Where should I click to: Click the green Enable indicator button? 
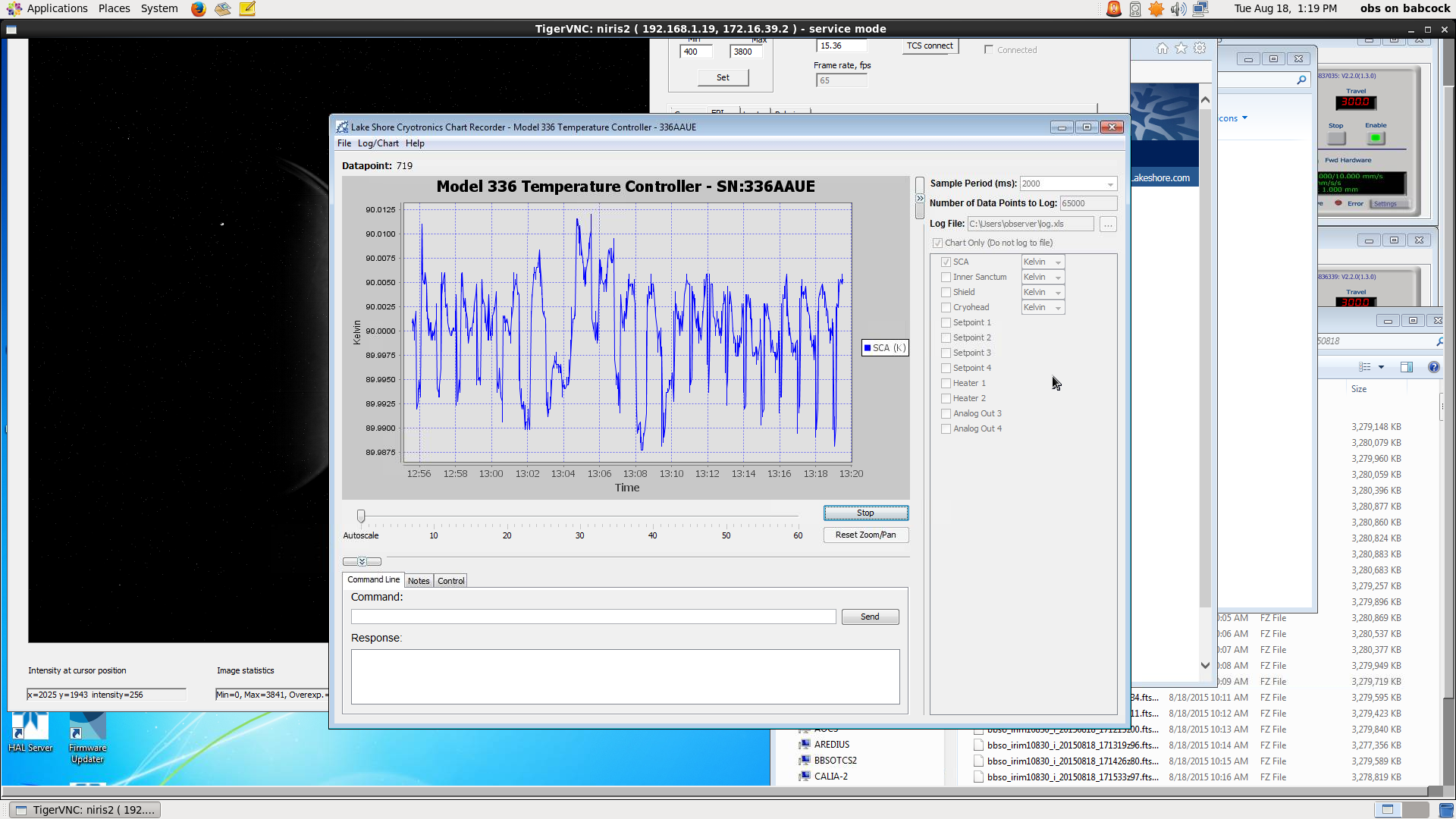[1376, 138]
